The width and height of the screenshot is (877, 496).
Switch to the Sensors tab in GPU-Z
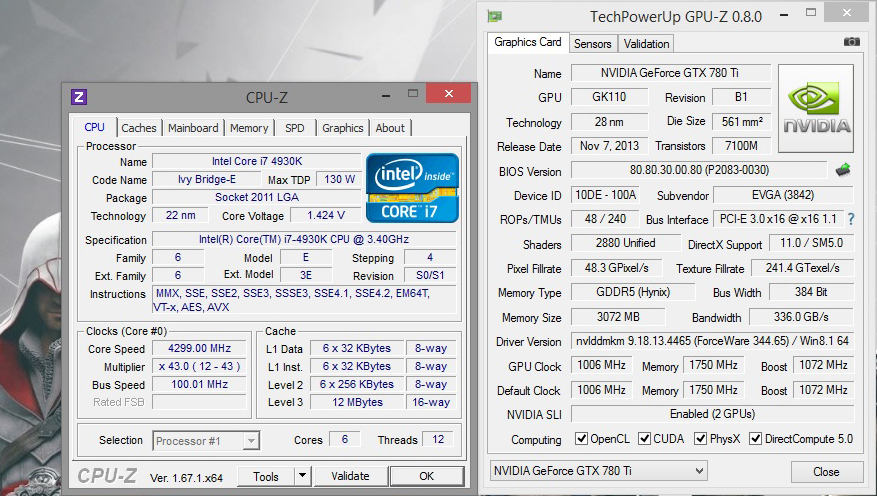point(592,44)
